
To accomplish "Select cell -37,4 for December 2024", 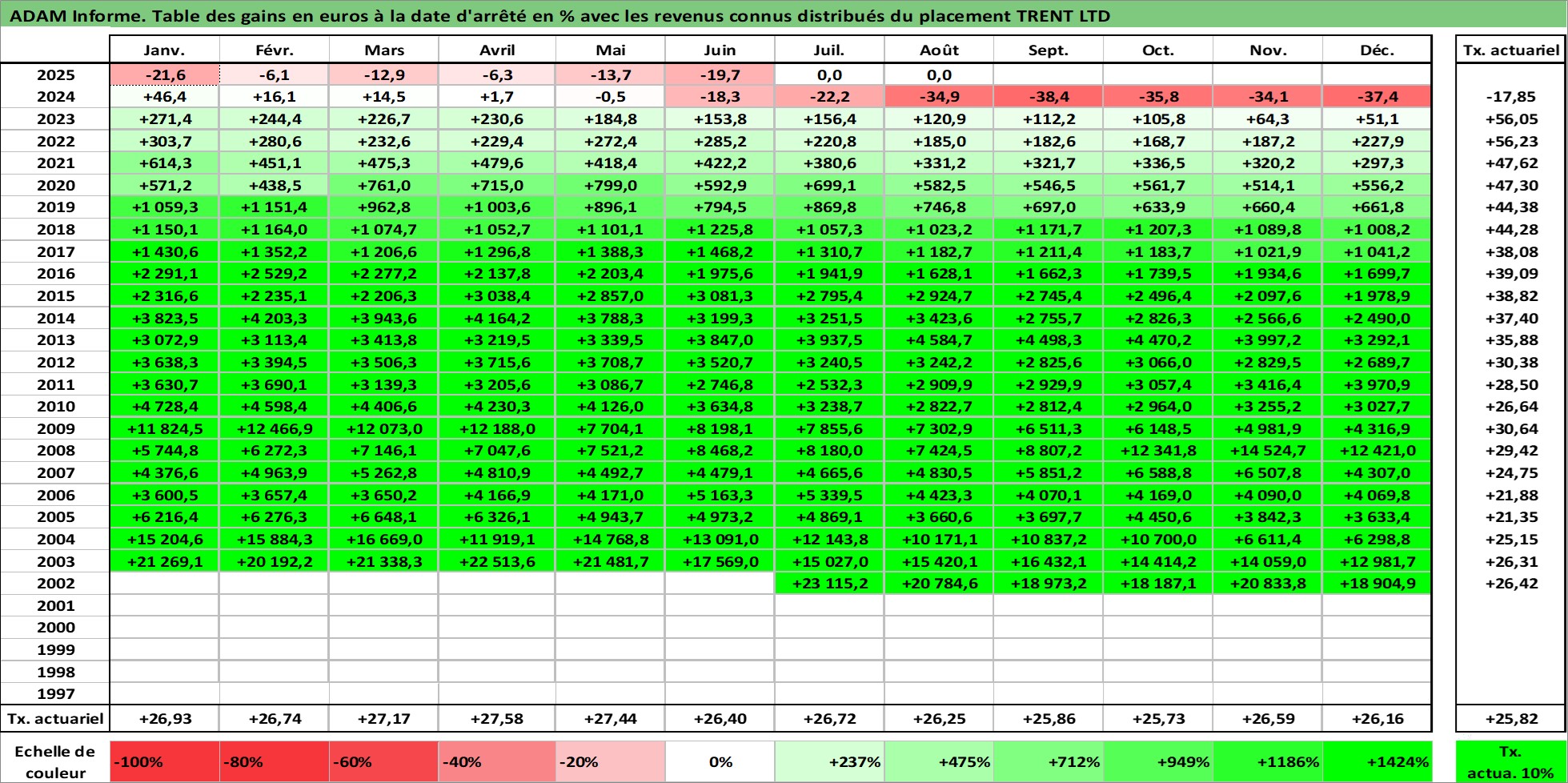I will pos(1377,97).
